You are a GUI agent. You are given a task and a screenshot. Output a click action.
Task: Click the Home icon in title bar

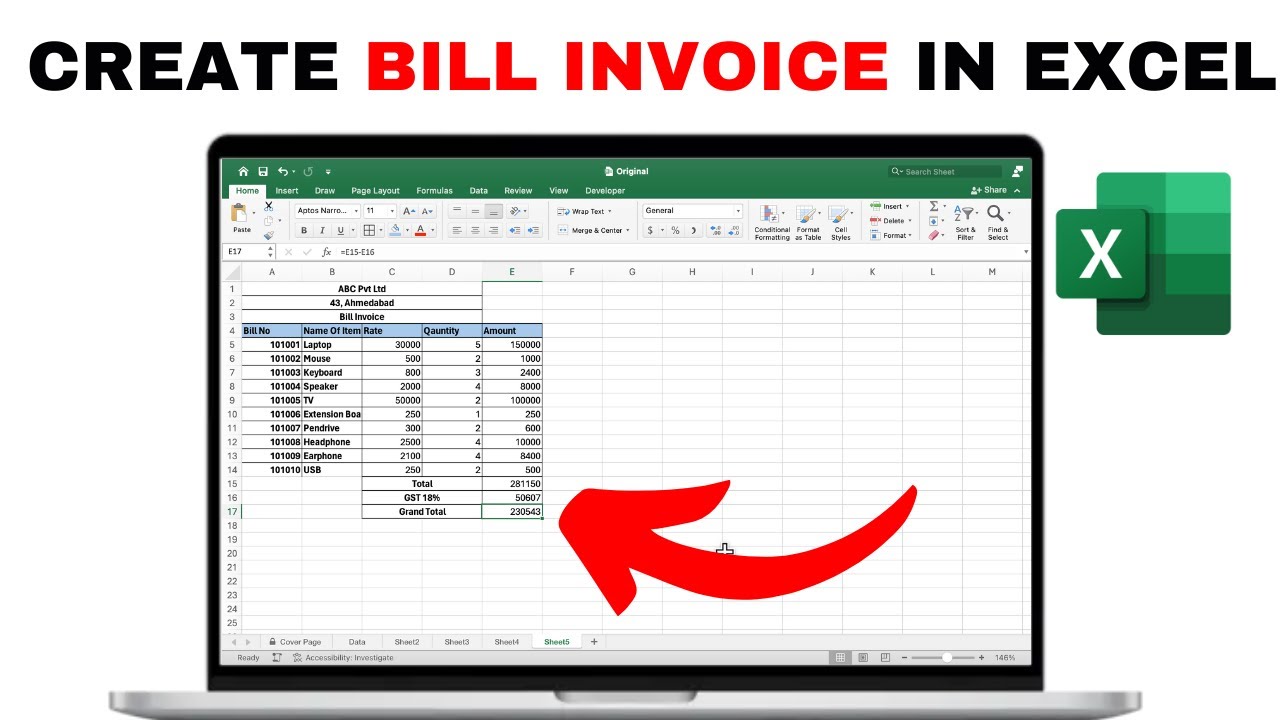[x=243, y=171]
